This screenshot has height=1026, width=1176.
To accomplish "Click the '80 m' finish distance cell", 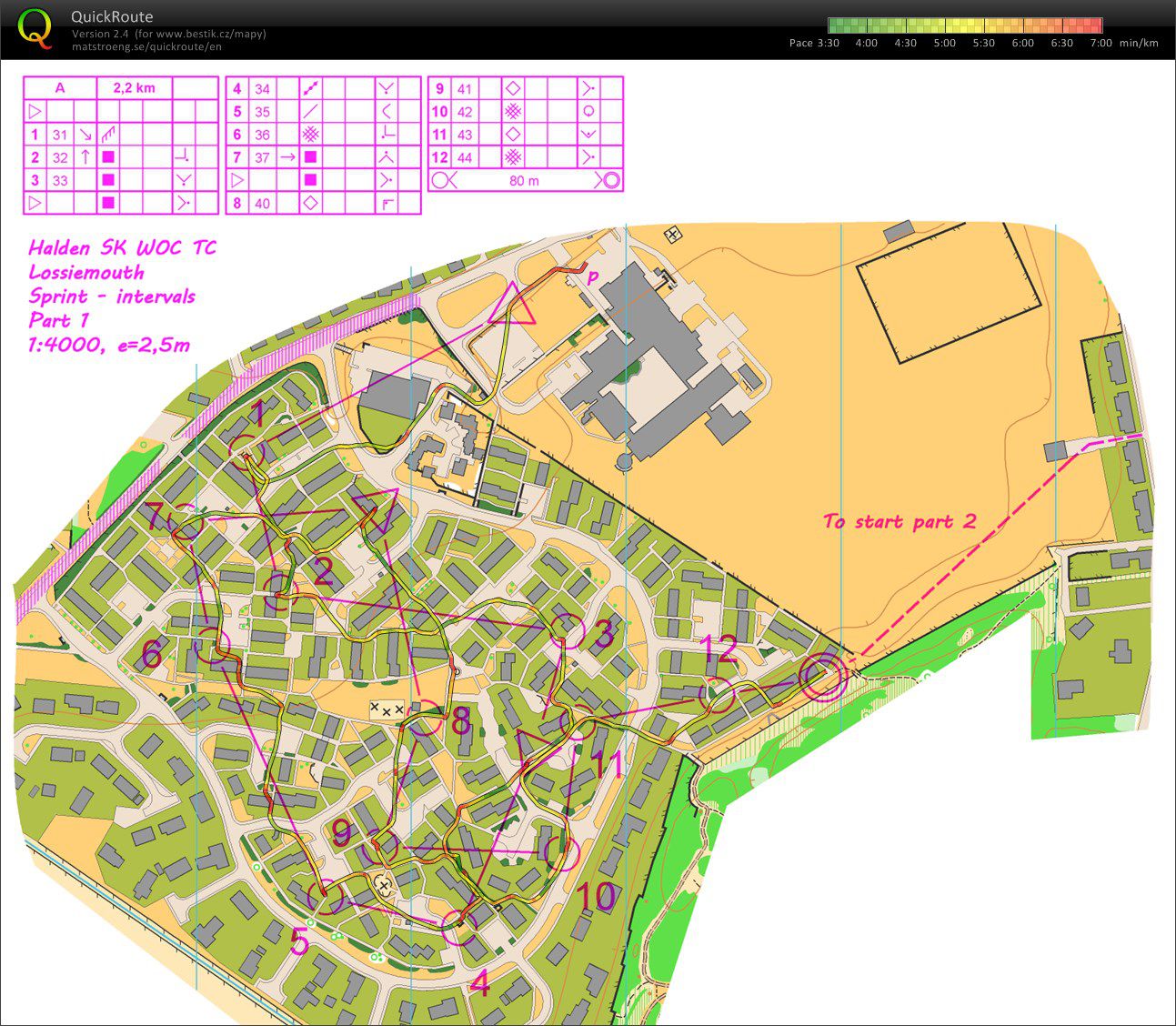I will (x=523, y=180).
